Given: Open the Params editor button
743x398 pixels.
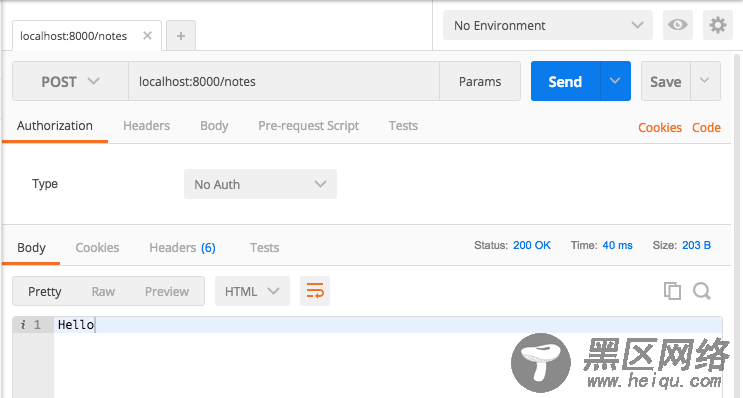Looking at the screenshot, I should click(480, 81).
